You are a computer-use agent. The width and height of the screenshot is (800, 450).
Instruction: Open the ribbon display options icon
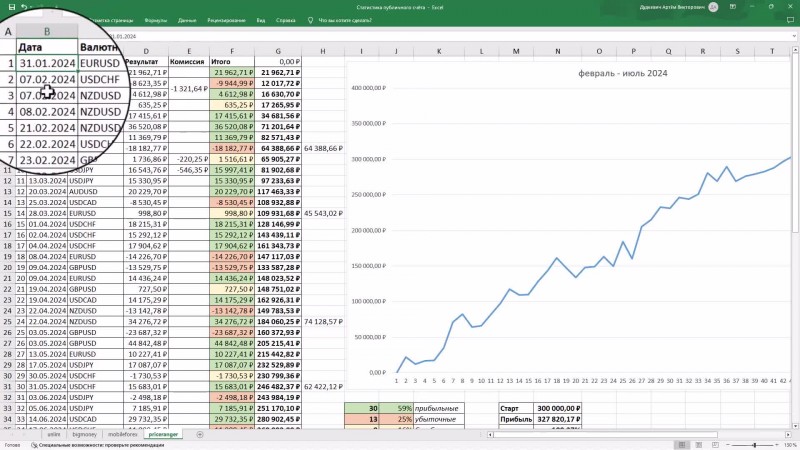click(x=733, y=7)
